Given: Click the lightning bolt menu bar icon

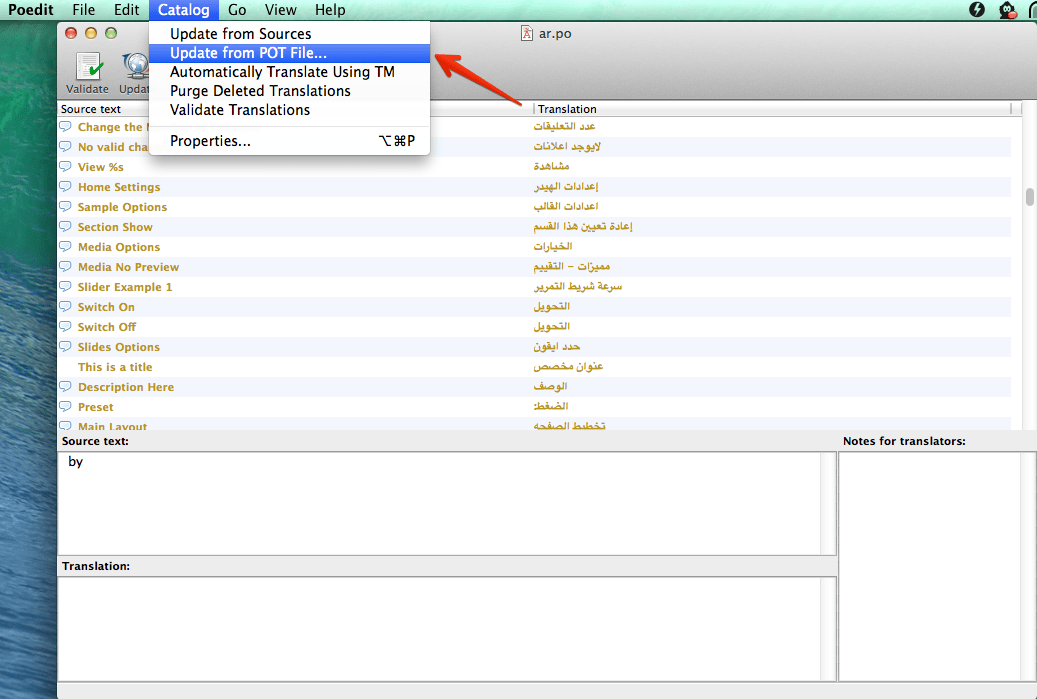Looking at the screenshot, I should coord(978,10).
